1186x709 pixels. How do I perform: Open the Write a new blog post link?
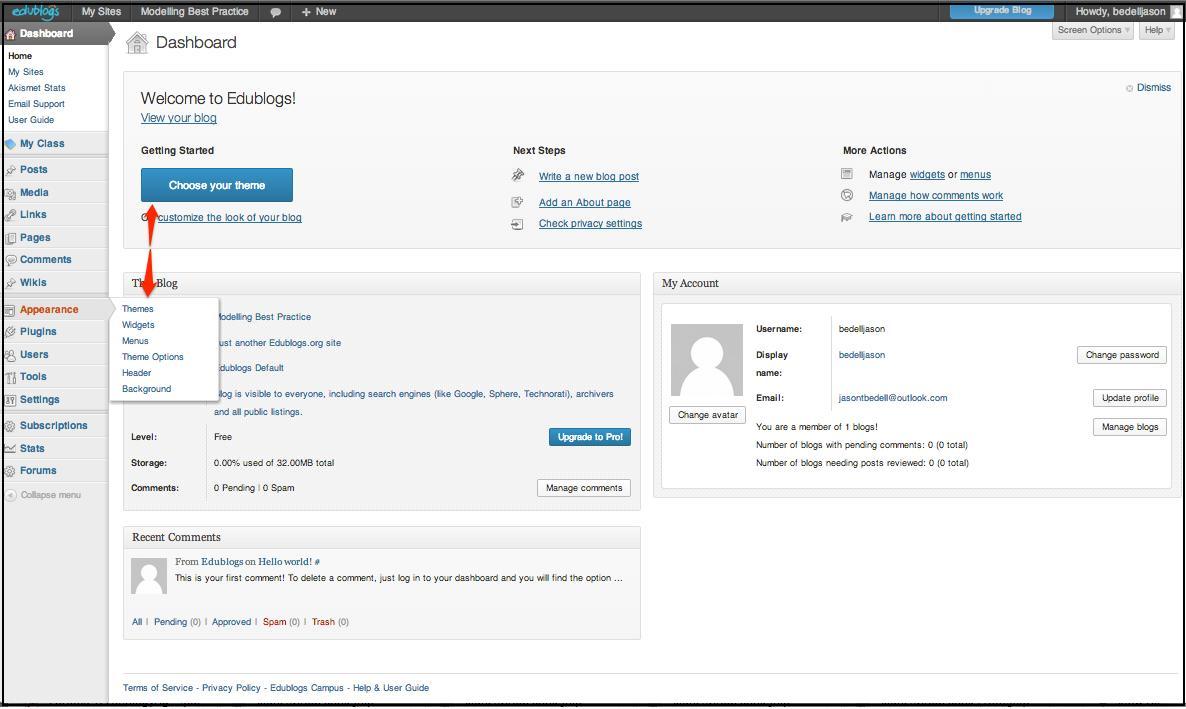coord(588,176)
